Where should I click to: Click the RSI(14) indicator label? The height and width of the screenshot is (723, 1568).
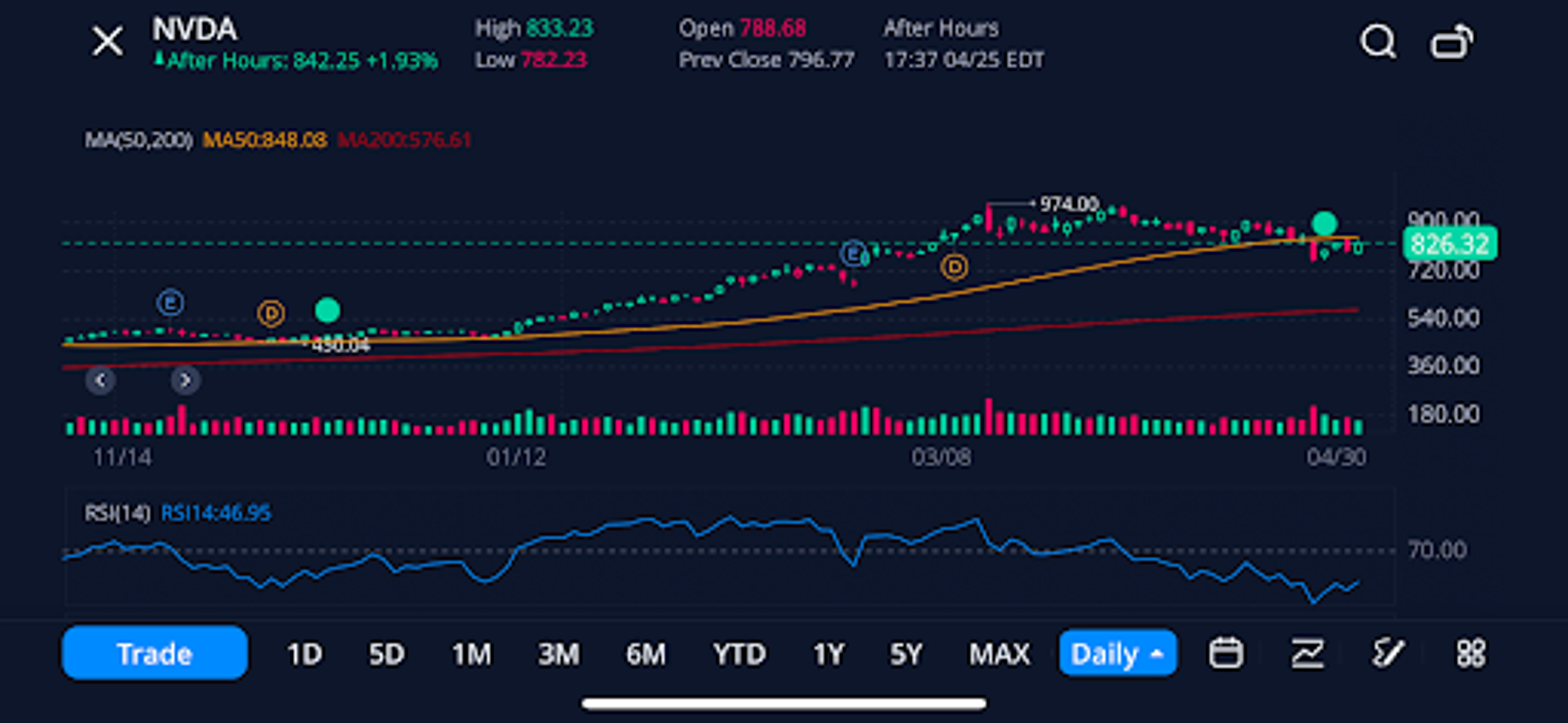point(117,513)
